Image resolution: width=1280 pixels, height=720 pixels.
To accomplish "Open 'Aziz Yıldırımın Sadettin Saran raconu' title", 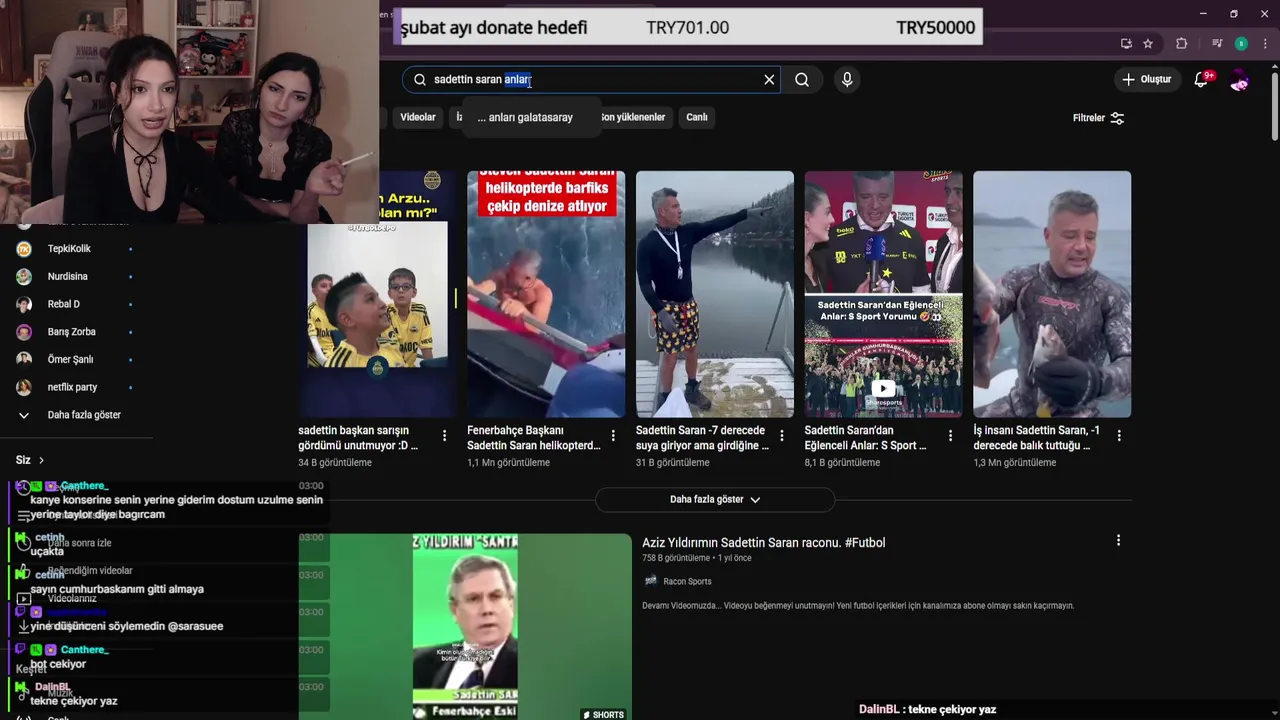I will 764,543.
